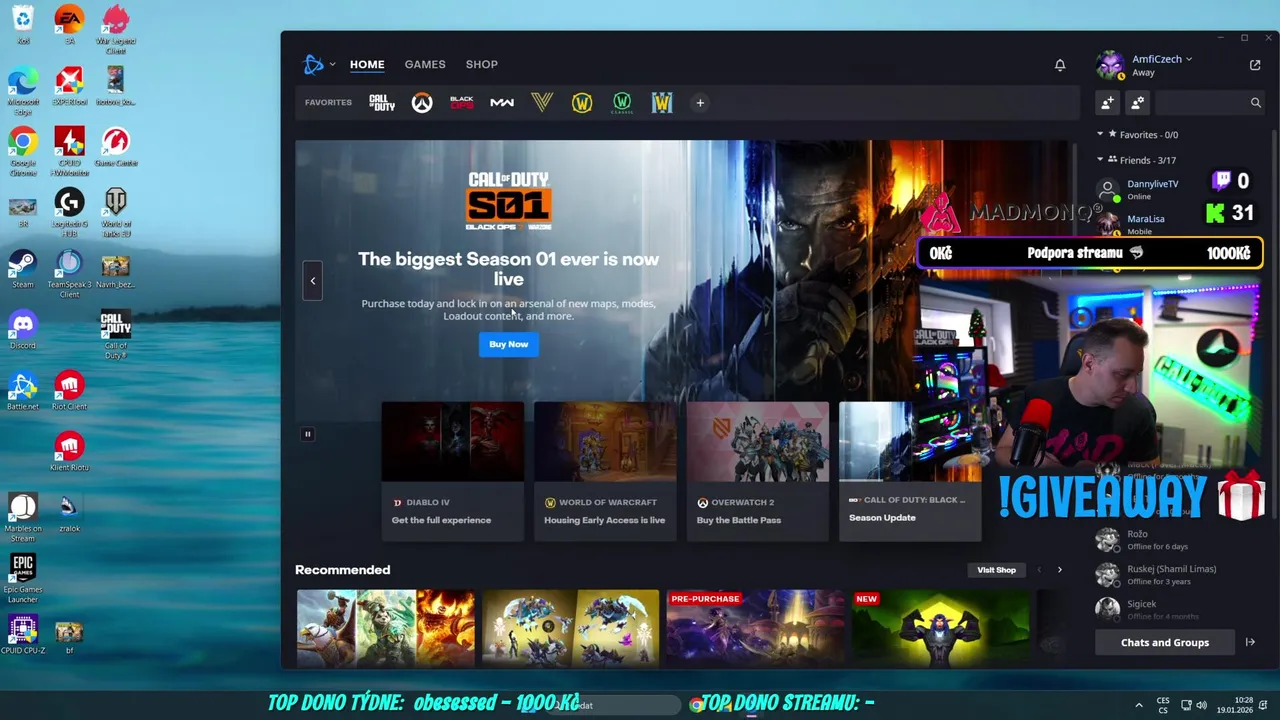Select the Black Ops favorite icon
1280x720 pixels.
(x=462, y=102)
